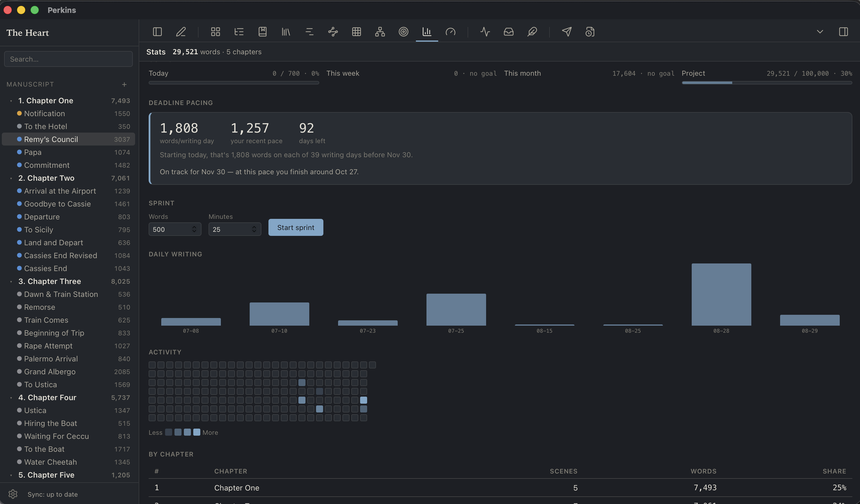Open the Palermo Arrival scene

[x=69, y=359]
